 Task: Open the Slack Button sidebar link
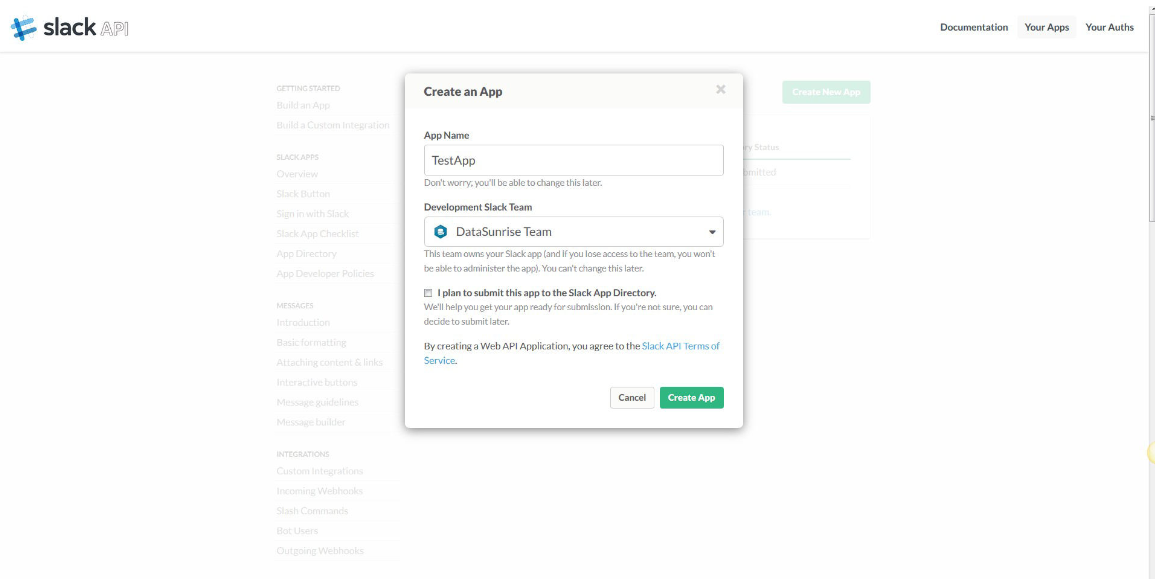[x=303, y=194]
